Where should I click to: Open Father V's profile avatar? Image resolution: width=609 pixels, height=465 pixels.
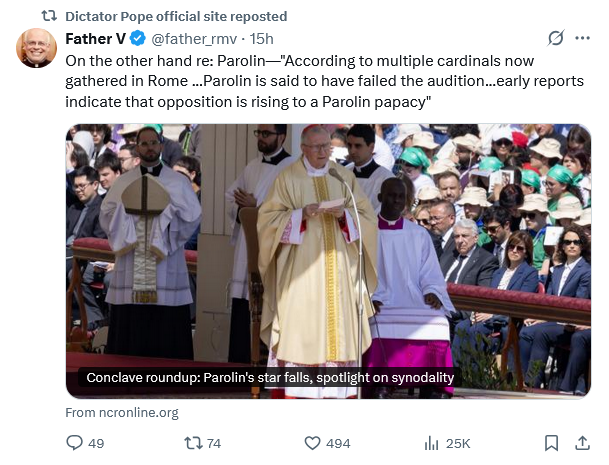coord(36,48)
